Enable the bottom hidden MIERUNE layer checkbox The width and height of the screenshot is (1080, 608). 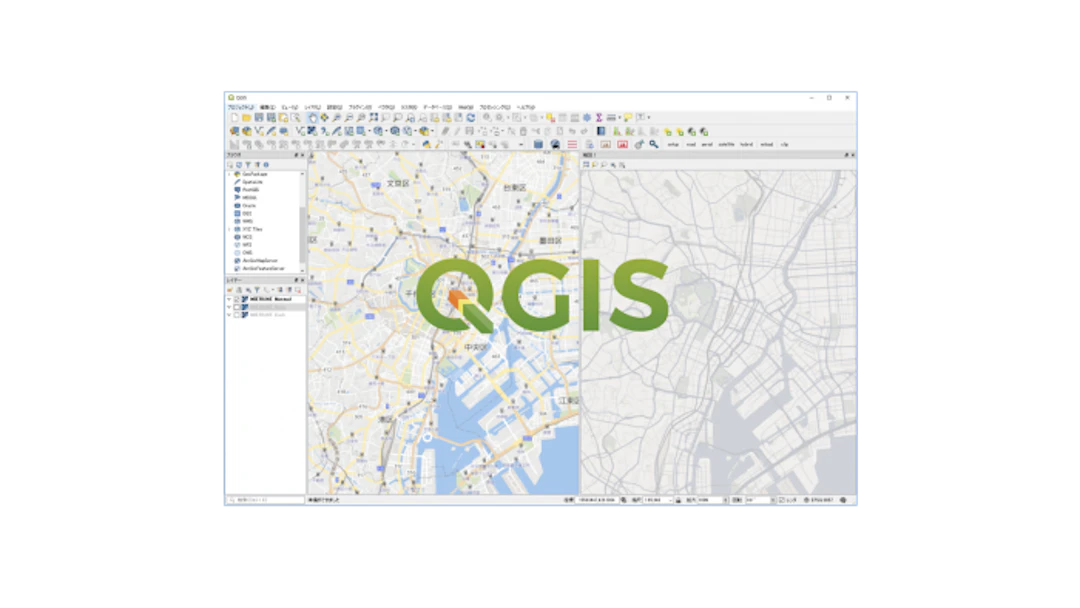click(x=235, y=314)
